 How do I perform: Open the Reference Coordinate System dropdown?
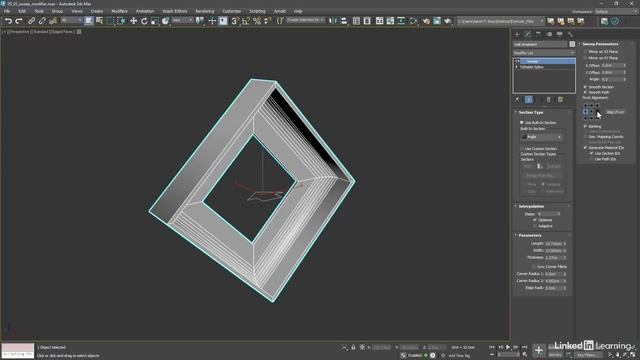point(182,20)
